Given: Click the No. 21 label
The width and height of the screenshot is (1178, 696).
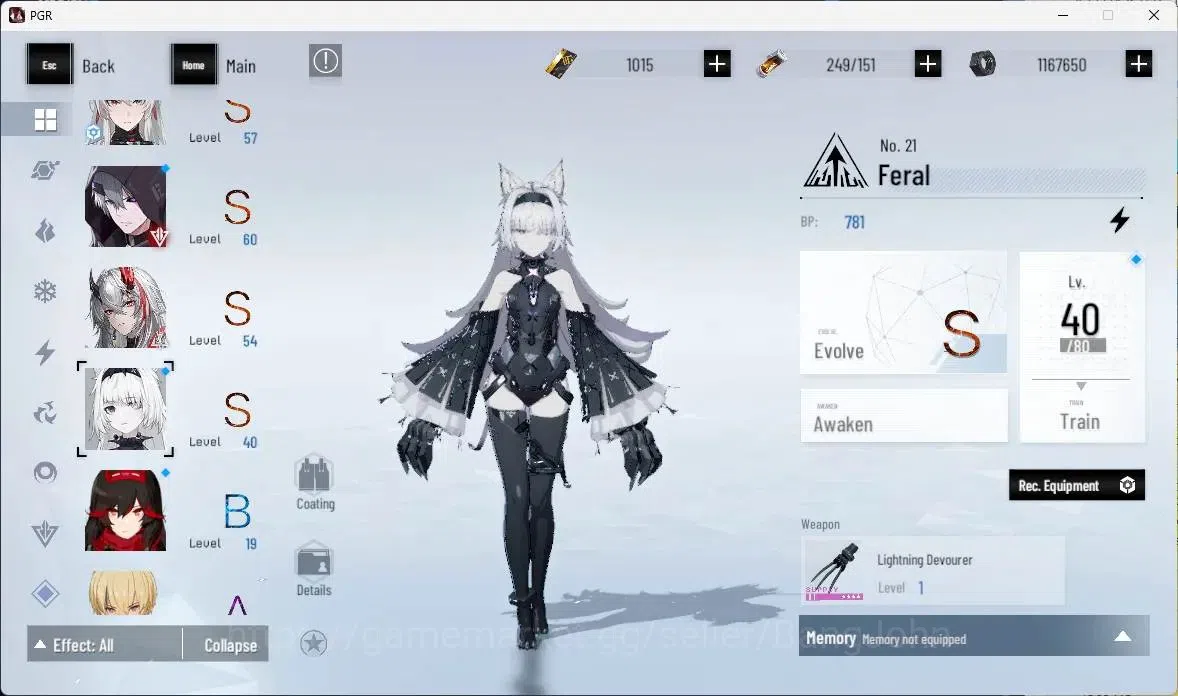Looking at the screenshot, I should 898,146.
